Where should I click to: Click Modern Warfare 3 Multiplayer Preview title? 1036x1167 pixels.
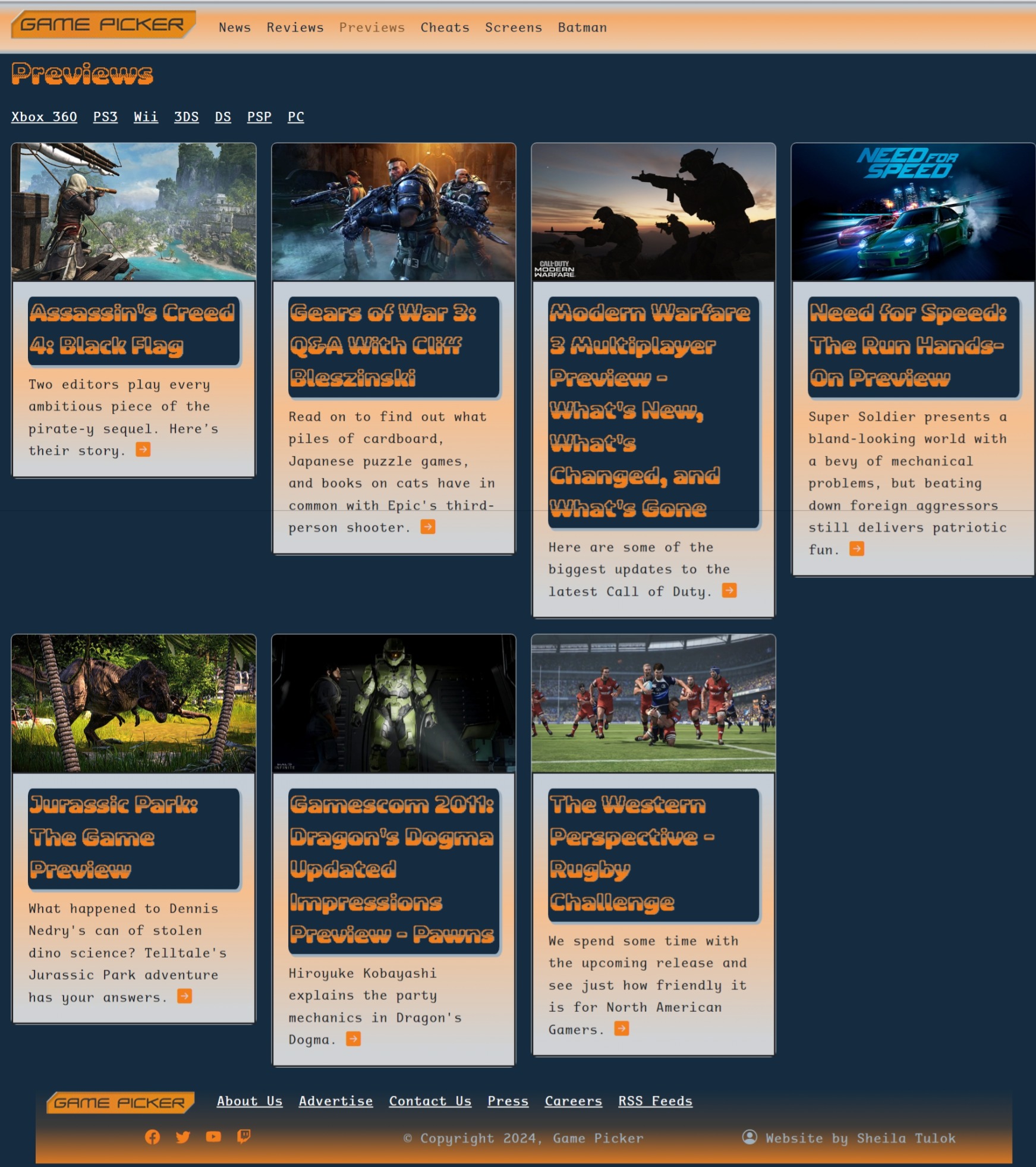point(653,411)
